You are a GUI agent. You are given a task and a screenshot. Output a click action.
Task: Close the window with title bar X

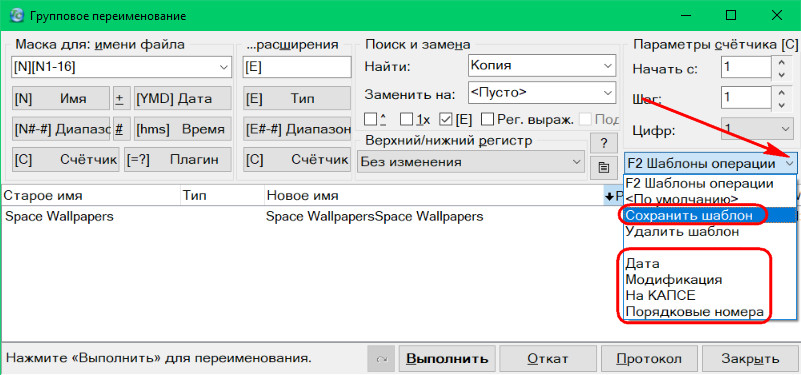(777, 16)
